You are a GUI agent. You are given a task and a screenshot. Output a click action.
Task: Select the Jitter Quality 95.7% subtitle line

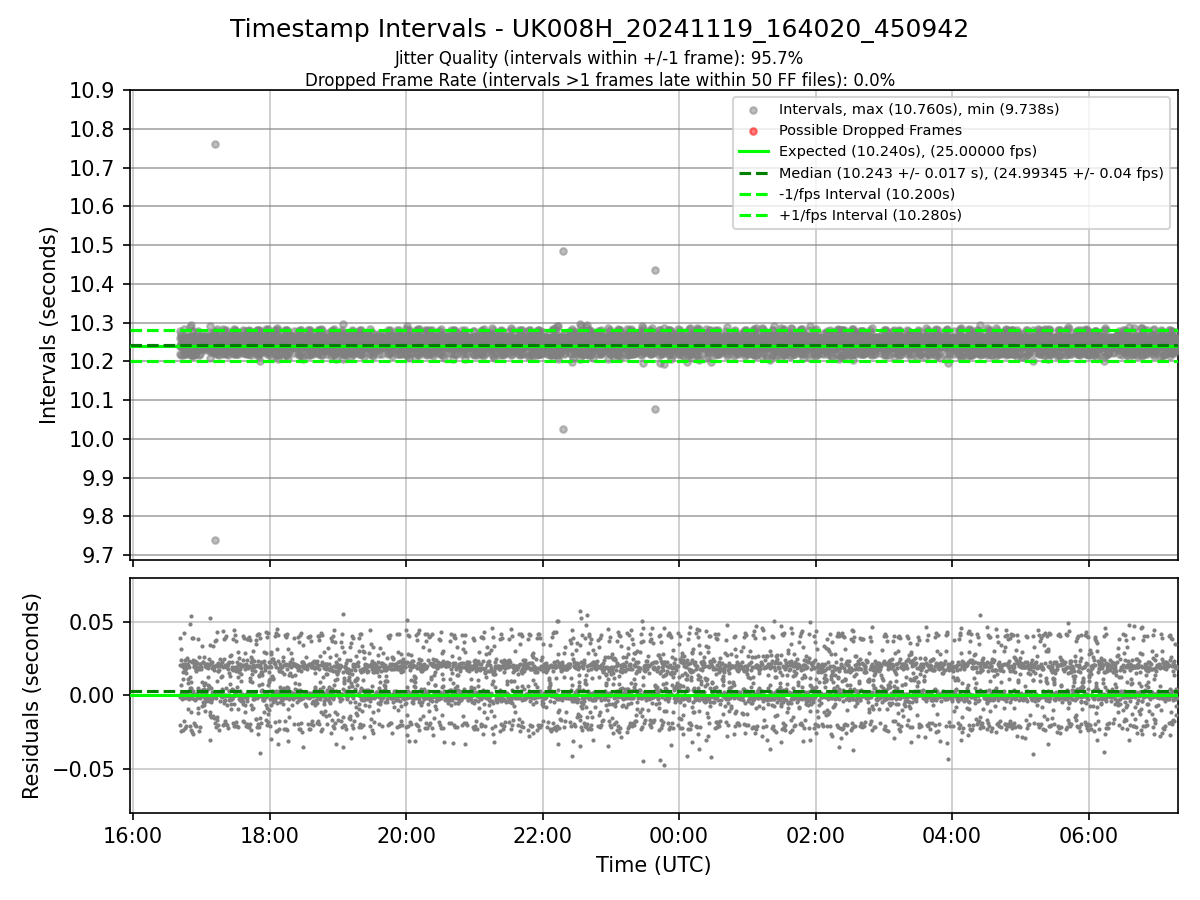click(x=599, y=58)
